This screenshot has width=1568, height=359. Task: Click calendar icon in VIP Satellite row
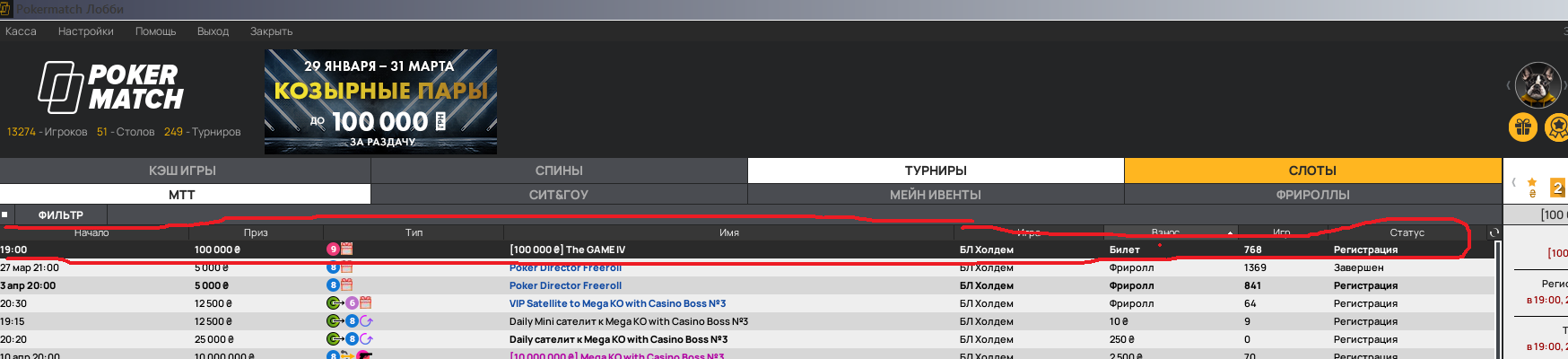365,303
